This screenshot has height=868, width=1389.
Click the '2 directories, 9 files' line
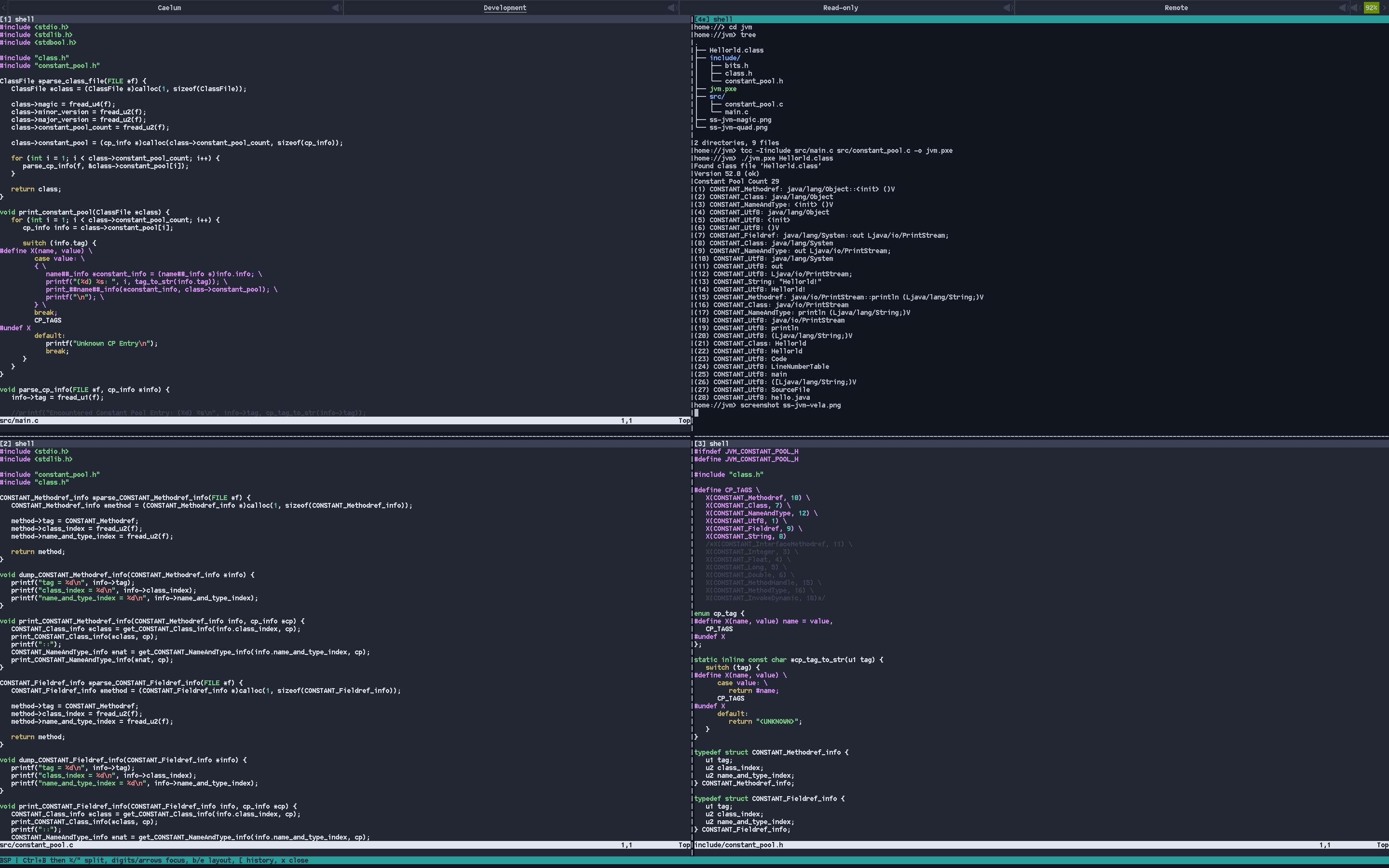[736, 143]
